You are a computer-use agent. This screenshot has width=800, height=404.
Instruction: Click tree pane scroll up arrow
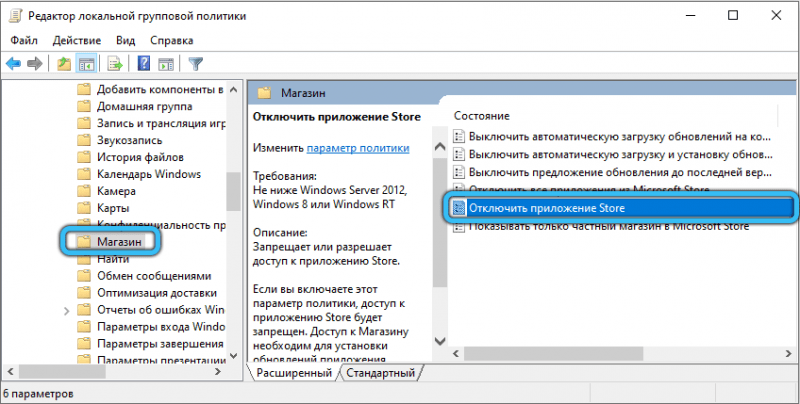[x=234, y=90]
